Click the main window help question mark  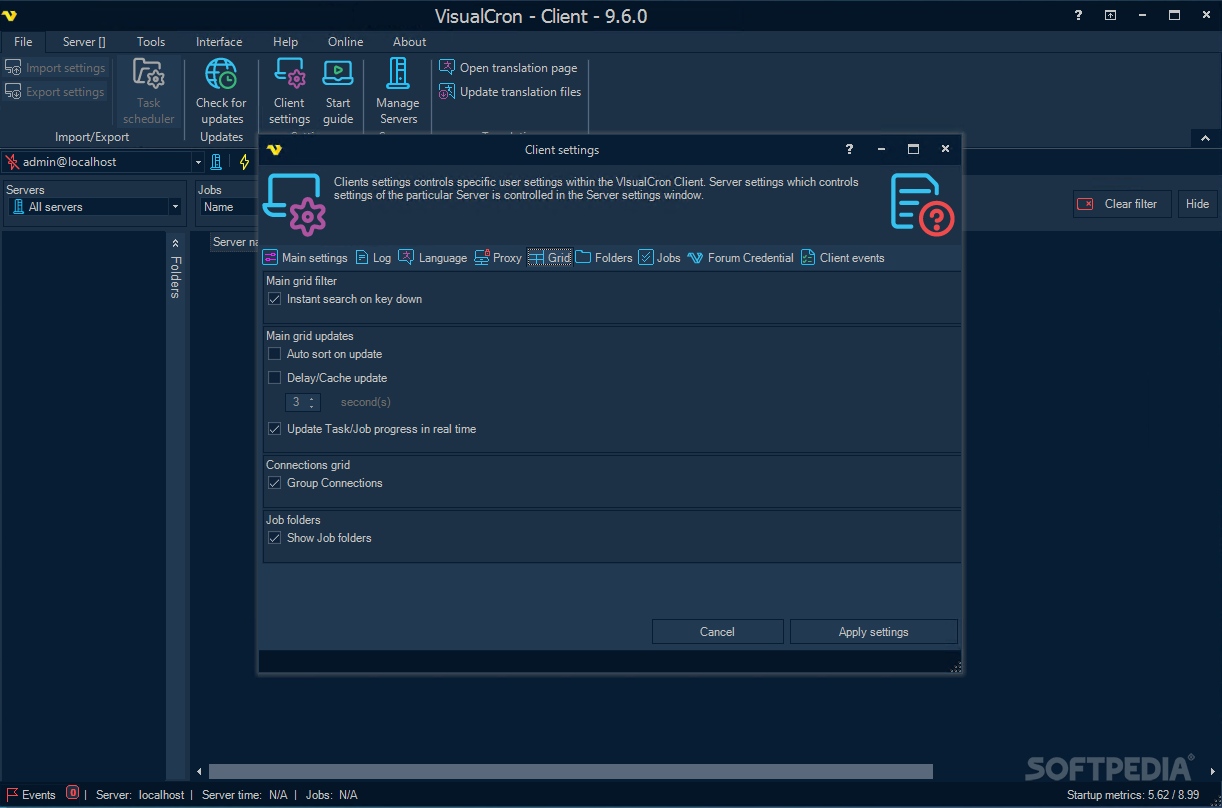pyautogui.click(x=1078, y=15)
